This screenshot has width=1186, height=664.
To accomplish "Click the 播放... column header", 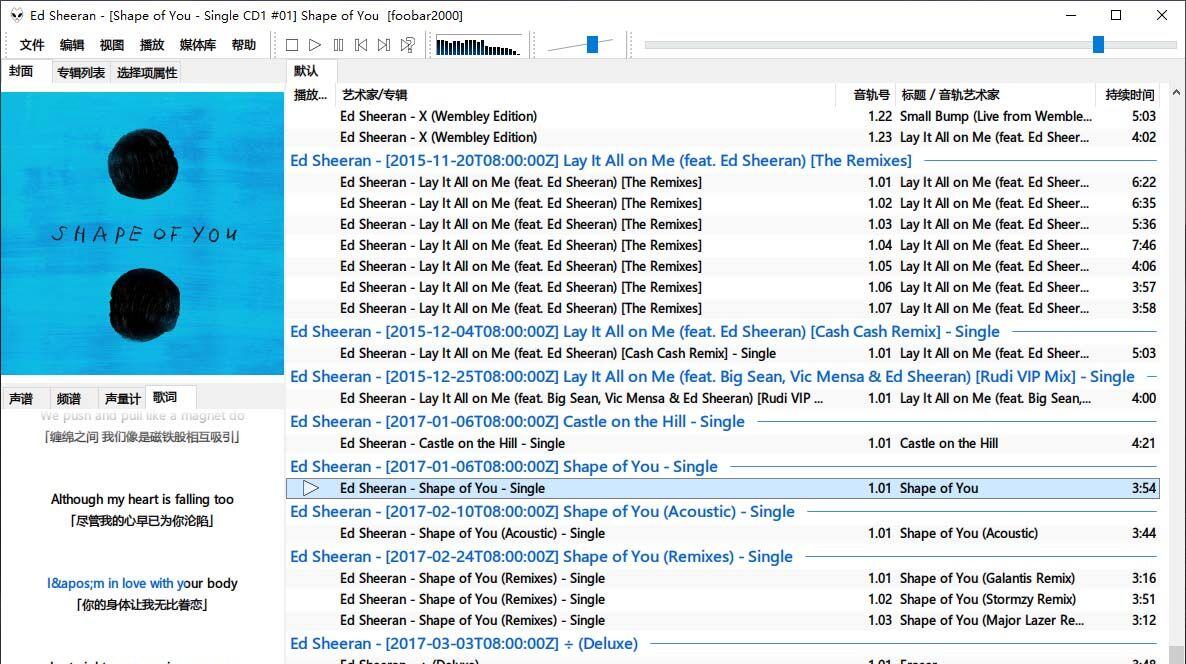I will 310,95.
